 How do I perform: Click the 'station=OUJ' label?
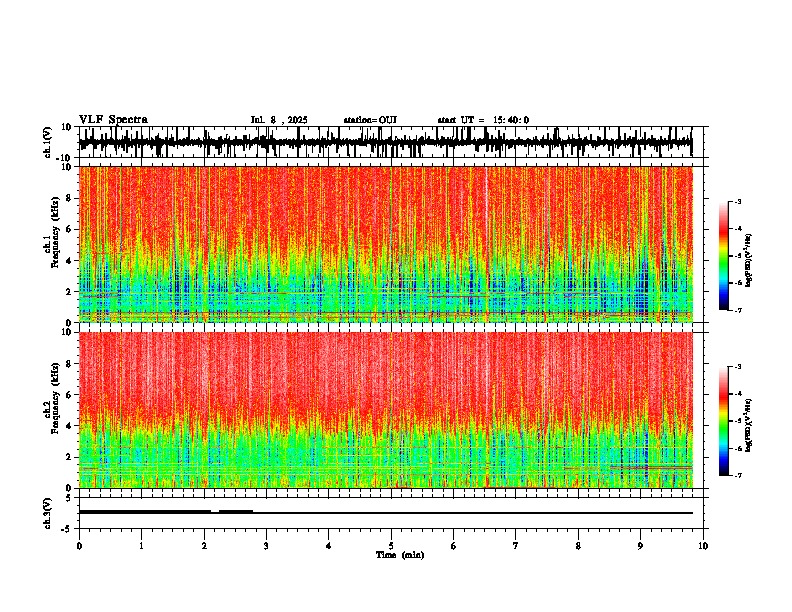click(370, 120)
